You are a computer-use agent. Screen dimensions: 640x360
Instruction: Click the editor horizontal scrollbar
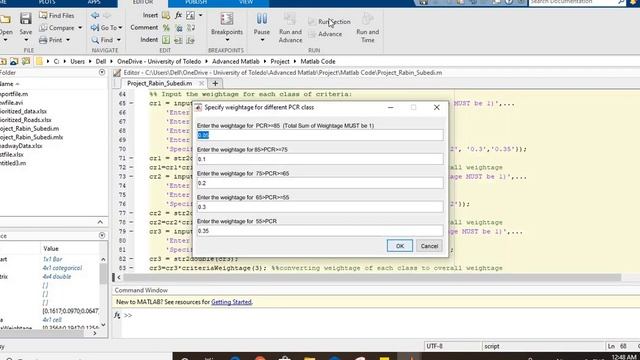(372, 277)
